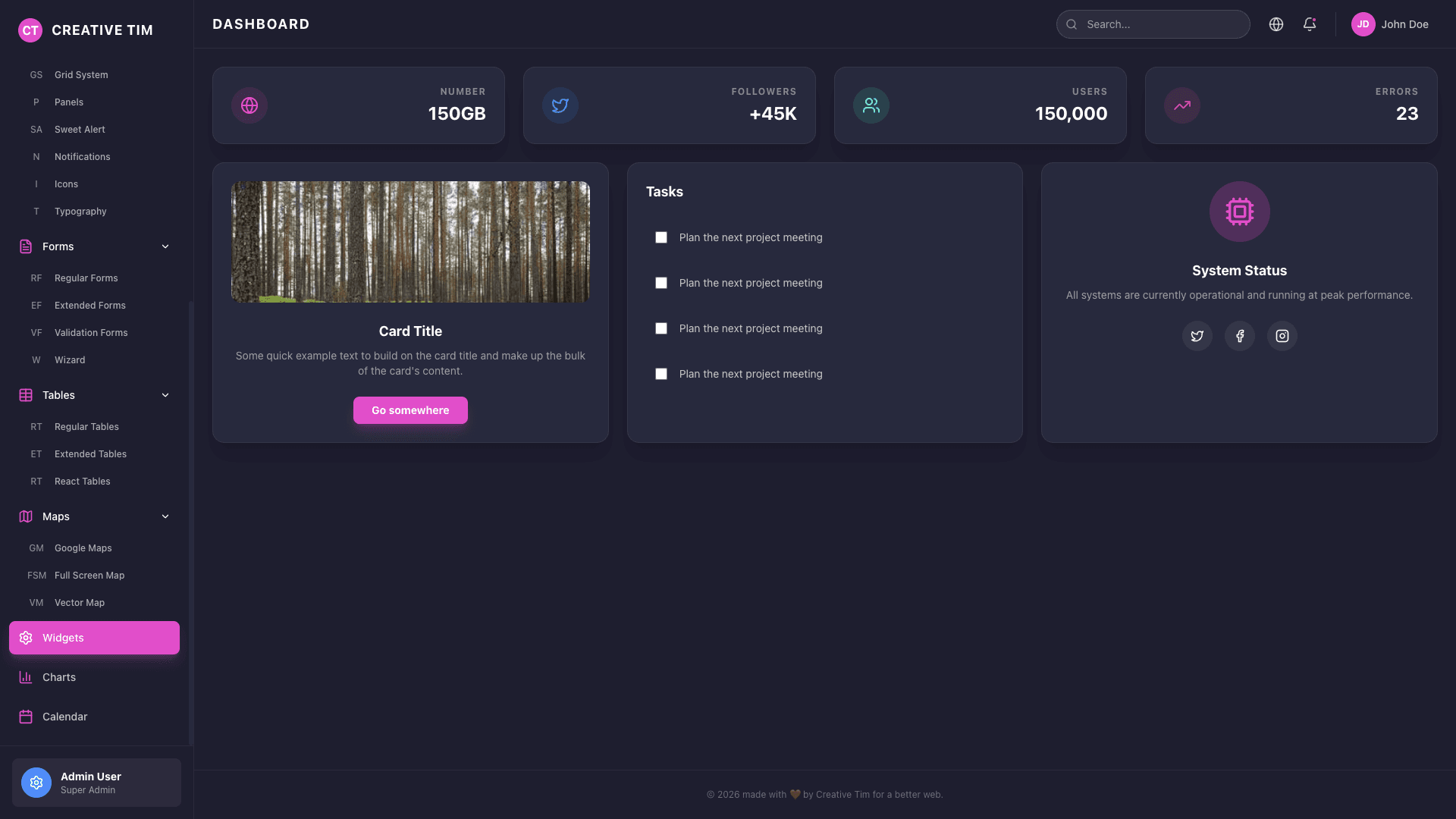Select Calendar in the sidebar
This screenshot has height=819, width=1456.
tap(64, 716)
